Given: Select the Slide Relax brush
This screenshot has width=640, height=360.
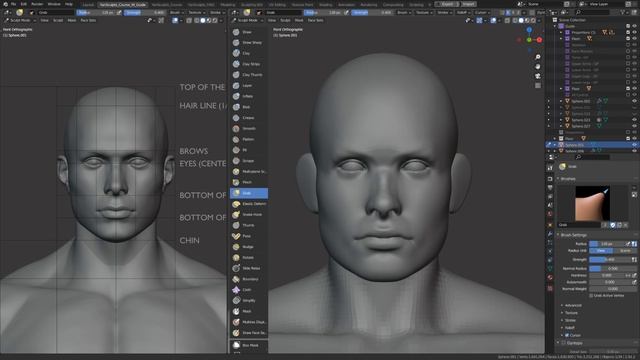Looking at the screenshot, I should click(x=249, y=268).
